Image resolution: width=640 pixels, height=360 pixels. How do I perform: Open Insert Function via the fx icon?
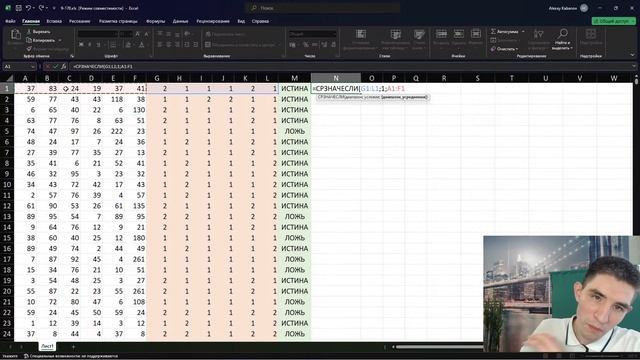click(x=63, y=66)
